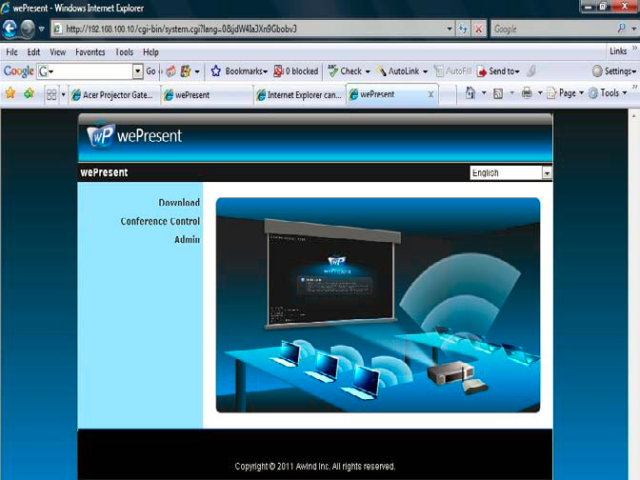Click the spell Check button
This screenshot has width=640, height=480.
[349, 71]
